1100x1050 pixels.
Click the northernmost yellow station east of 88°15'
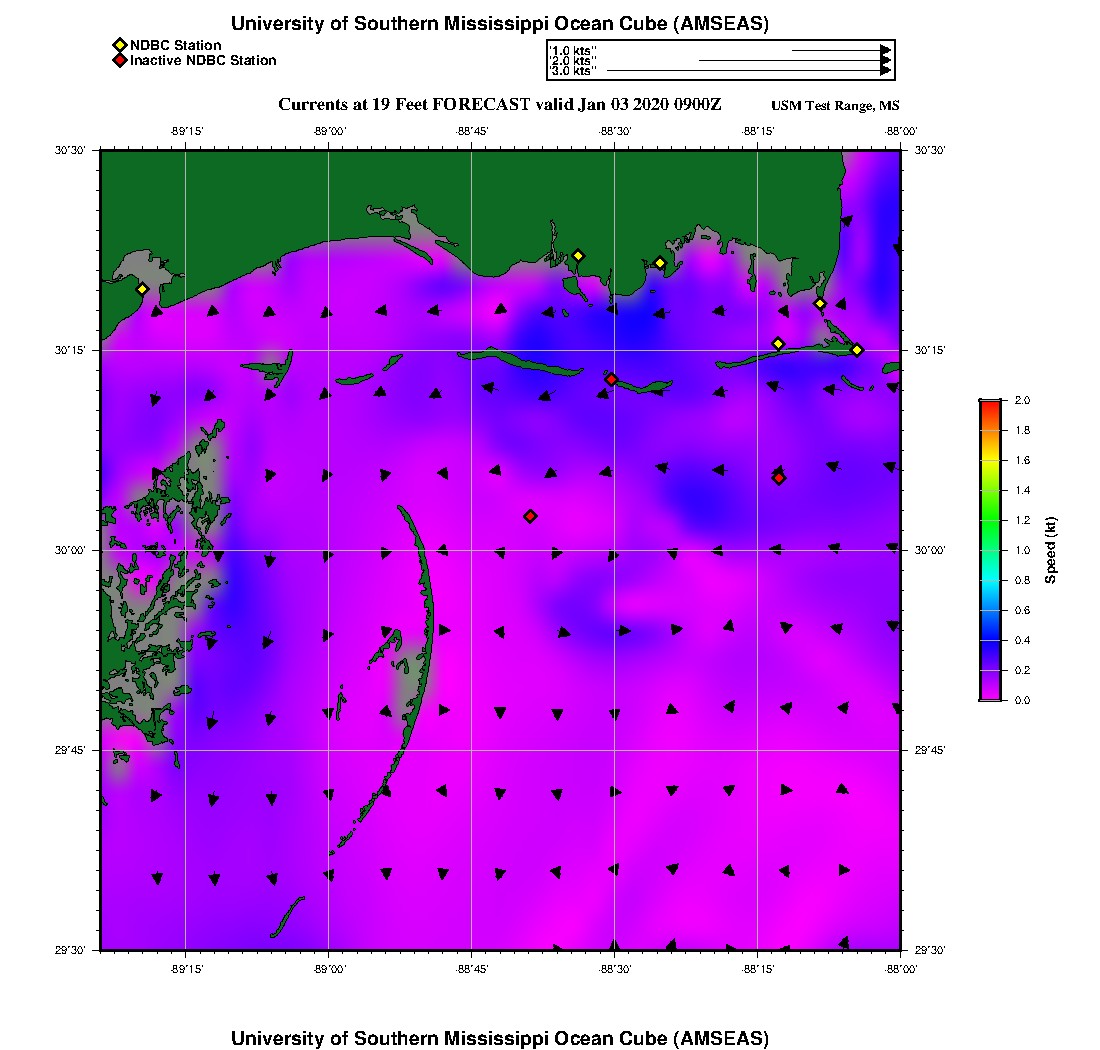click(820, 304)
